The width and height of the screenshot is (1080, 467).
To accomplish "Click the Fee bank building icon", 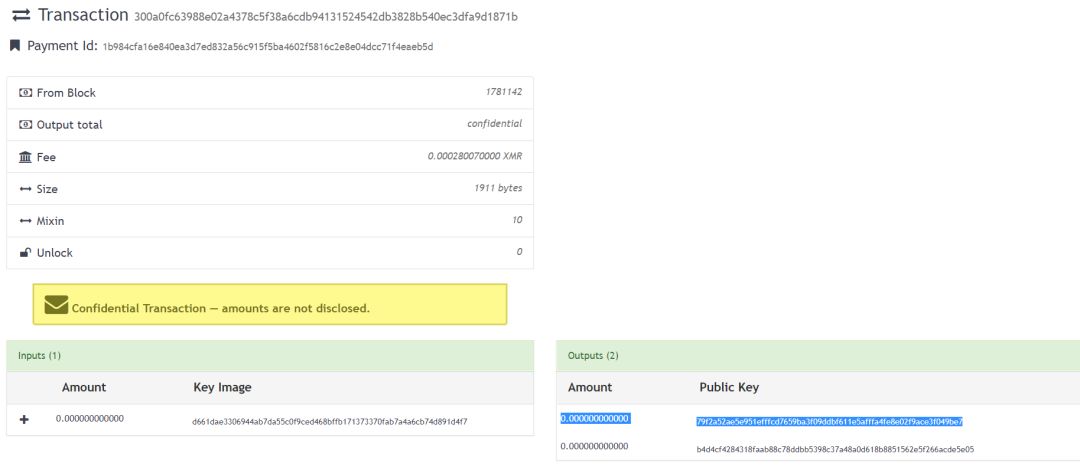I will point(25,157).
